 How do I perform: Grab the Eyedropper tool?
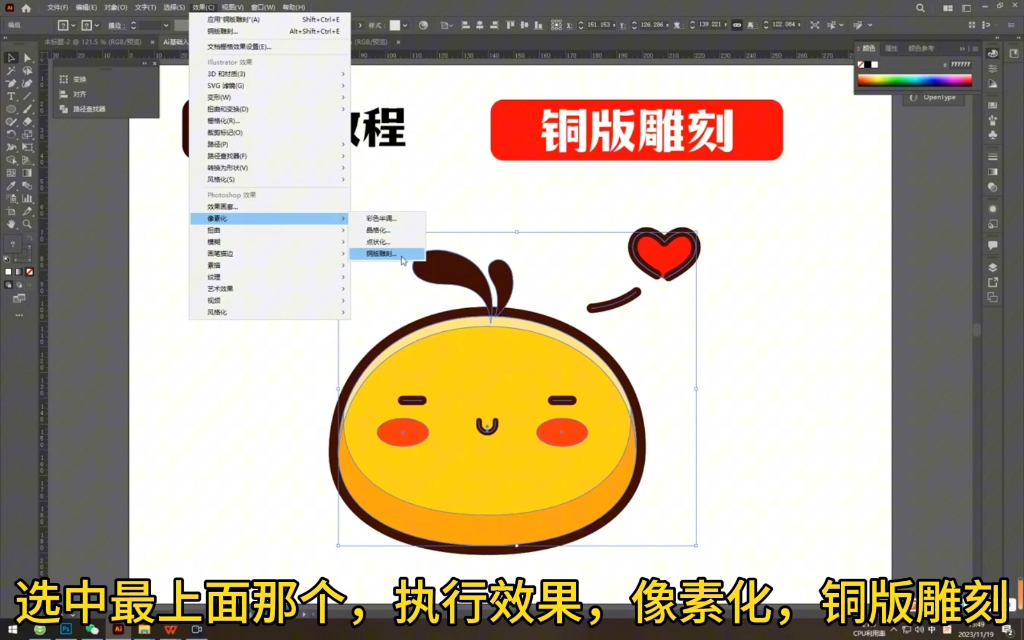click(x=11, y=185)
